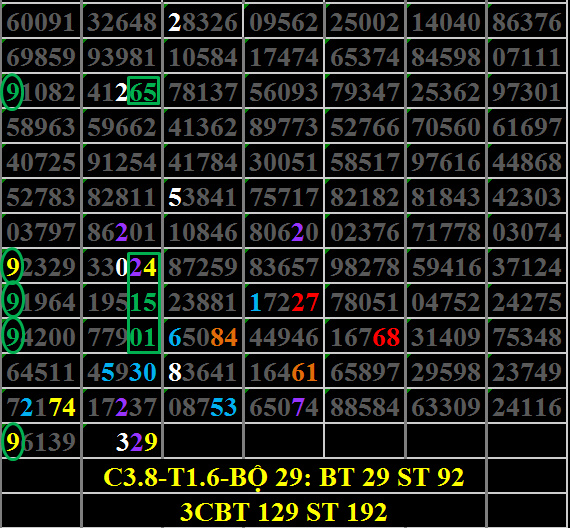The height and width of the screenshot is (528, 570).
Task: Click the cell with 08753
Action: coord(203,406)
